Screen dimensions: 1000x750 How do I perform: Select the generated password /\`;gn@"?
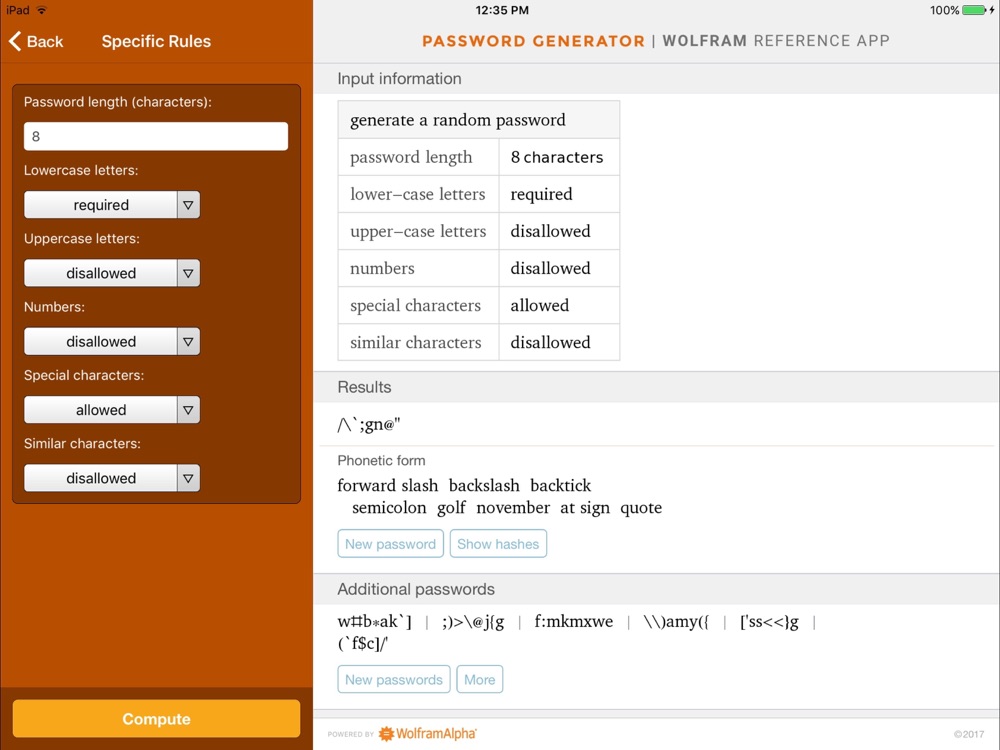(369, 424)
